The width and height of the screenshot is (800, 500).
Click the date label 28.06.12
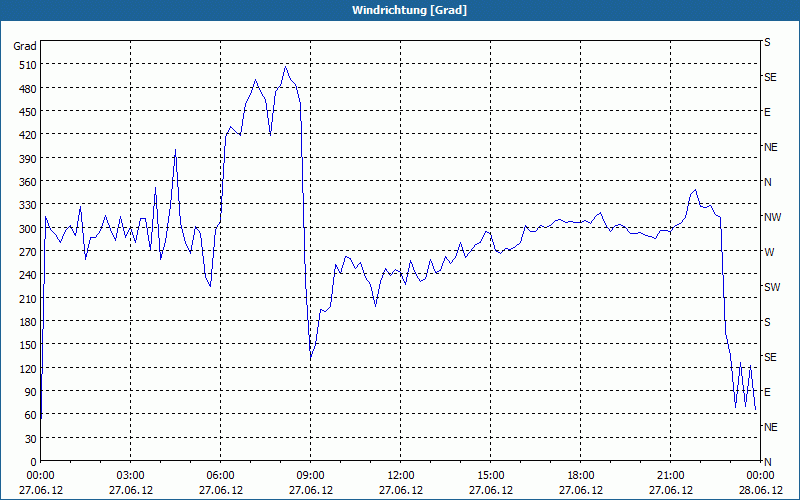[760, 490]
